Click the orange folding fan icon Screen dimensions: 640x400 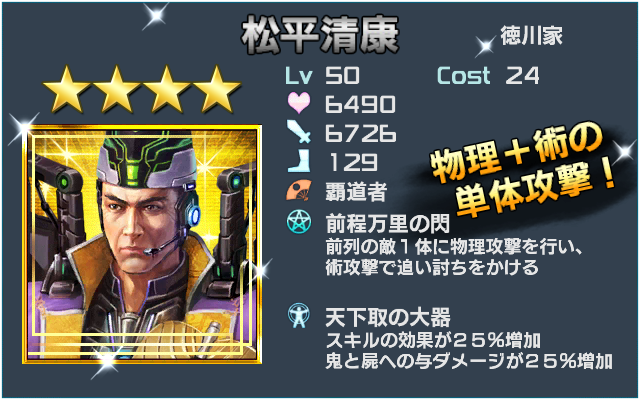299,190
